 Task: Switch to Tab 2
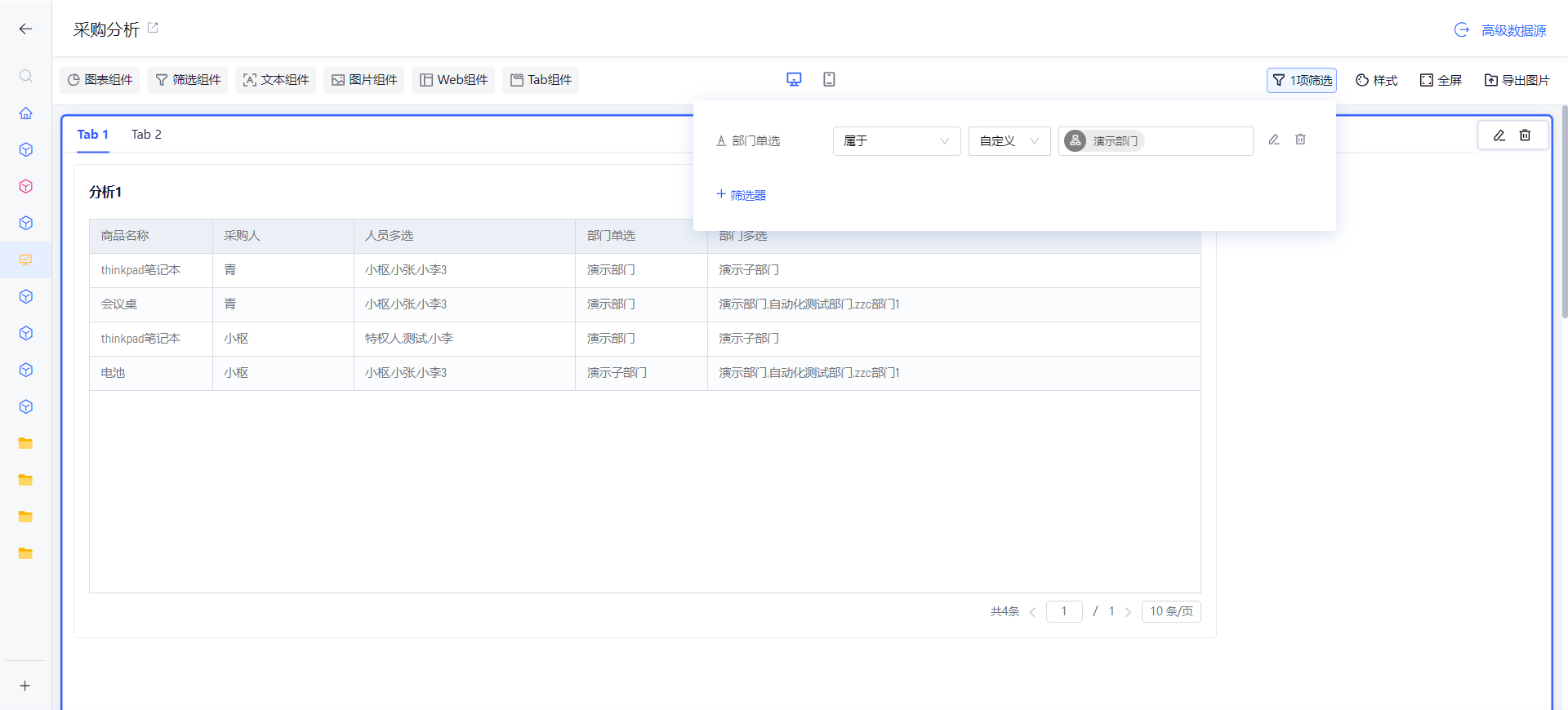coord(146,135)
